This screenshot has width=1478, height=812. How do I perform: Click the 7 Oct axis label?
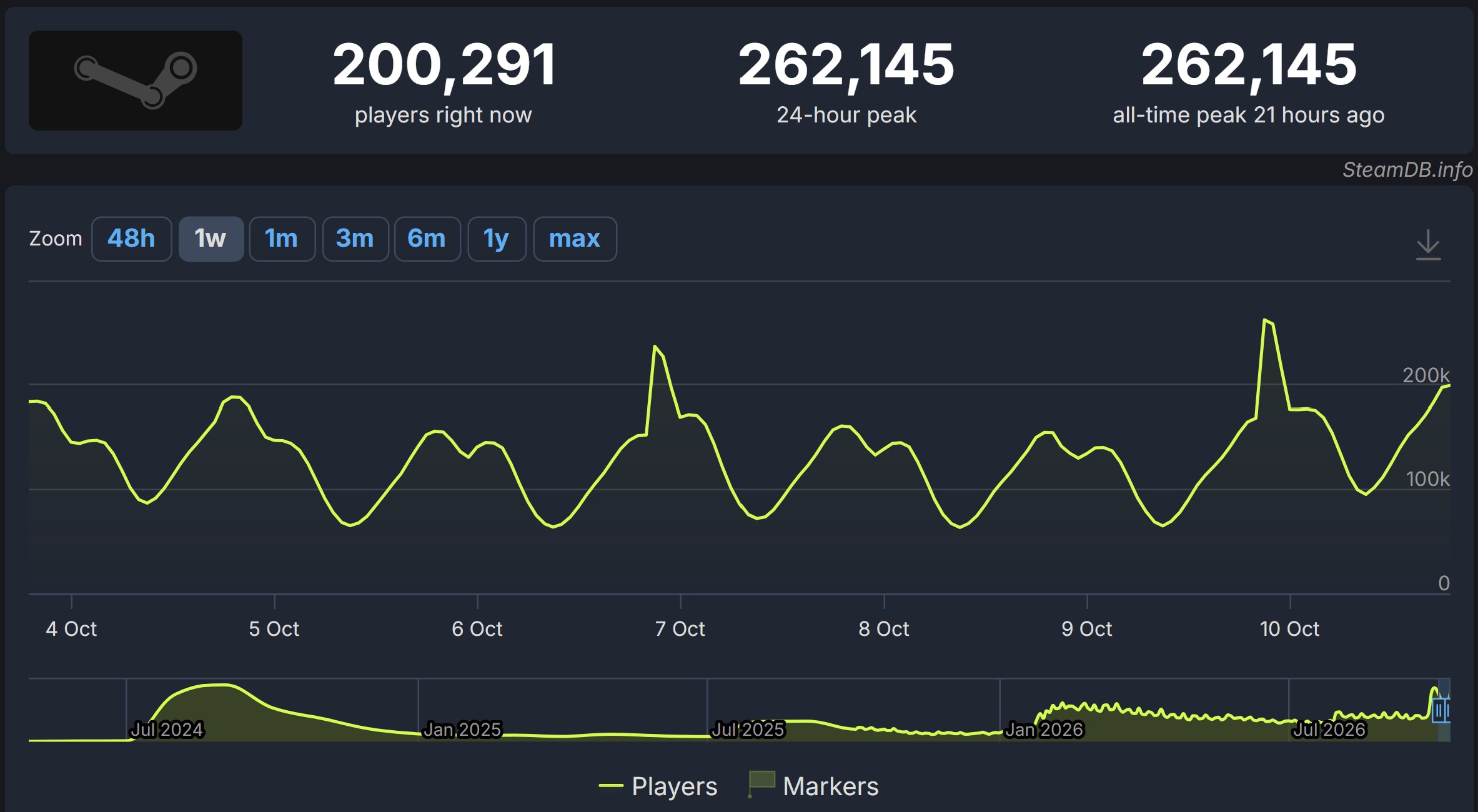(680, 628)
